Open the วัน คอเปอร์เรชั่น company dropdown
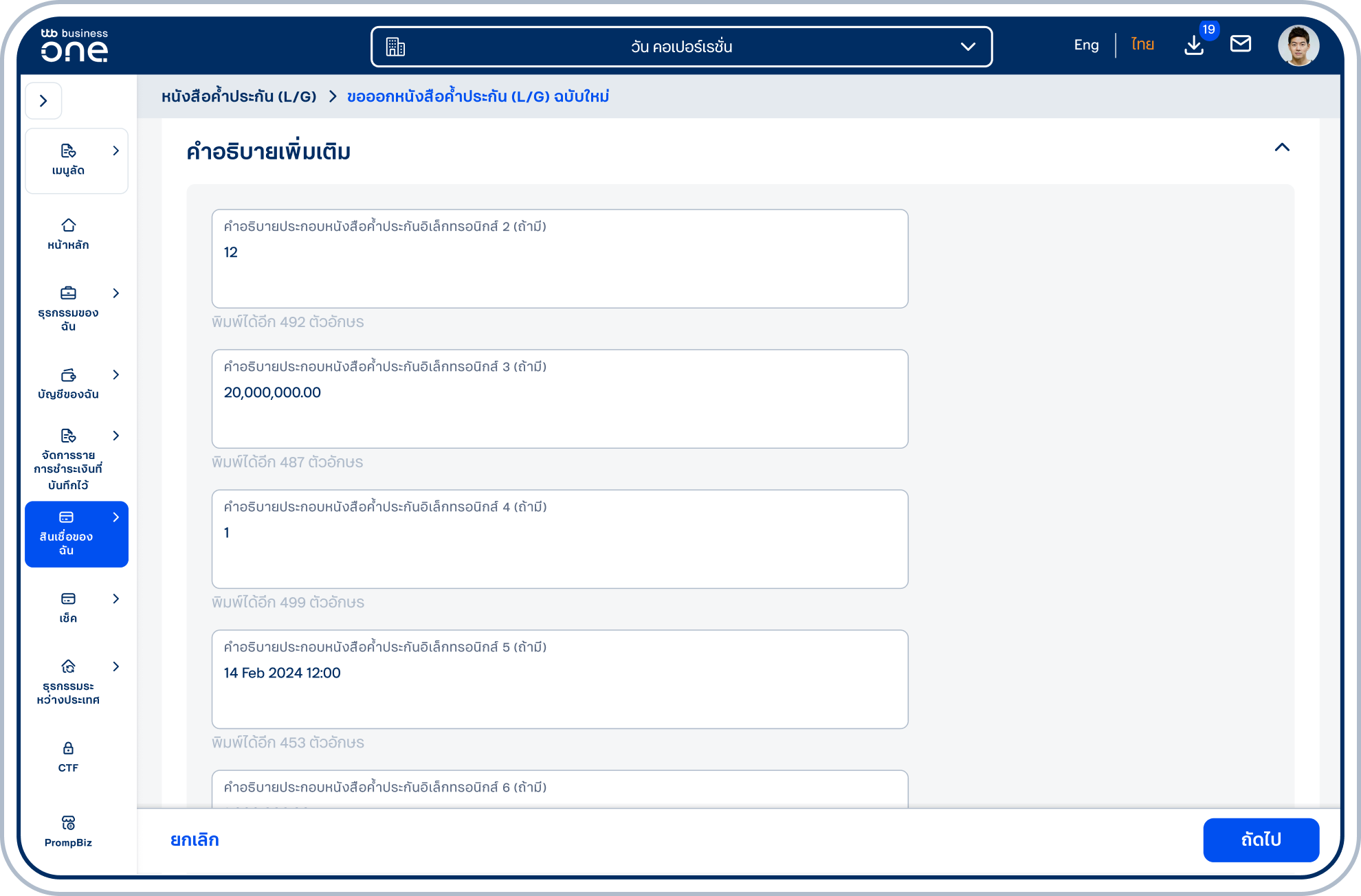 (x=681, y=47)
